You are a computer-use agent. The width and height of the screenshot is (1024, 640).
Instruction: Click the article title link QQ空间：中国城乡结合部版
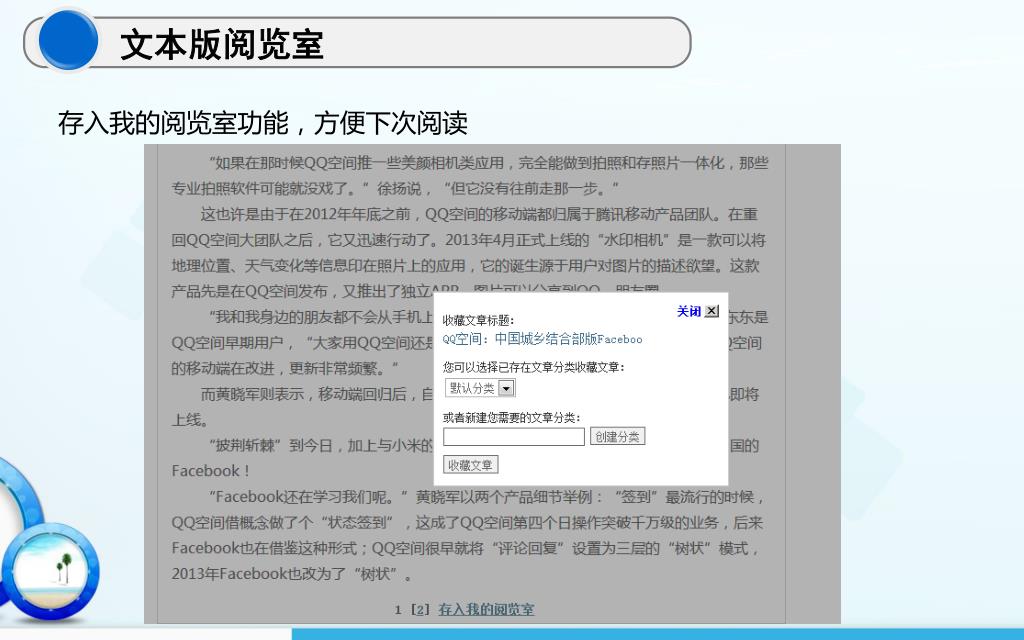542,339
